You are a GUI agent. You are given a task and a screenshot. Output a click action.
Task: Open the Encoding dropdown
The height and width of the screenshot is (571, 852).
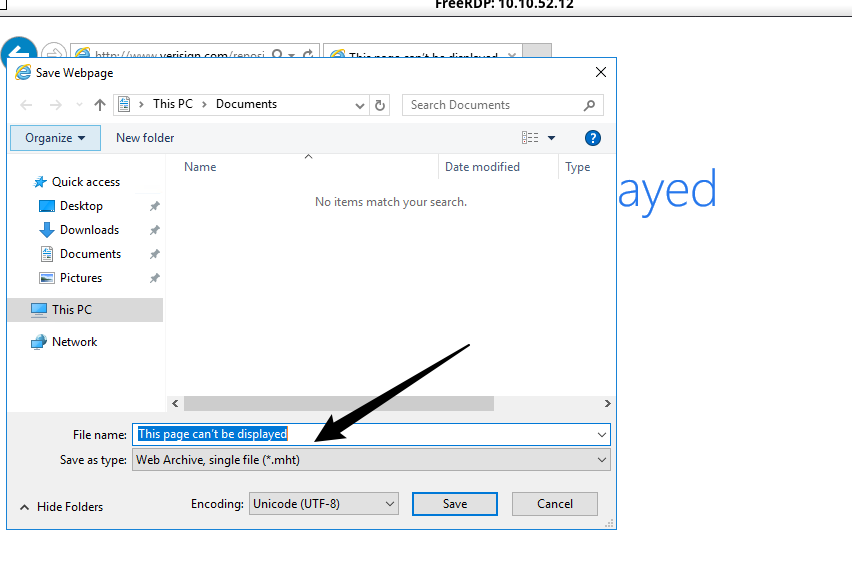(324, 504)
